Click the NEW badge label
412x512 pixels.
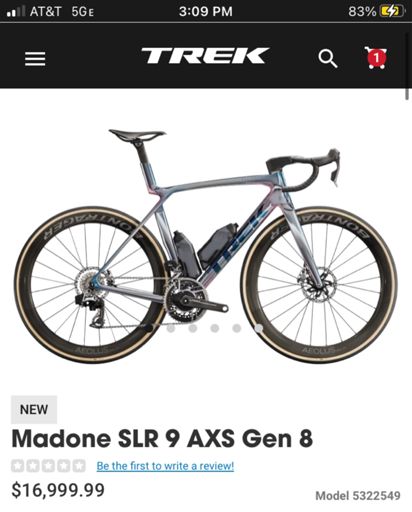coord(34,410)
